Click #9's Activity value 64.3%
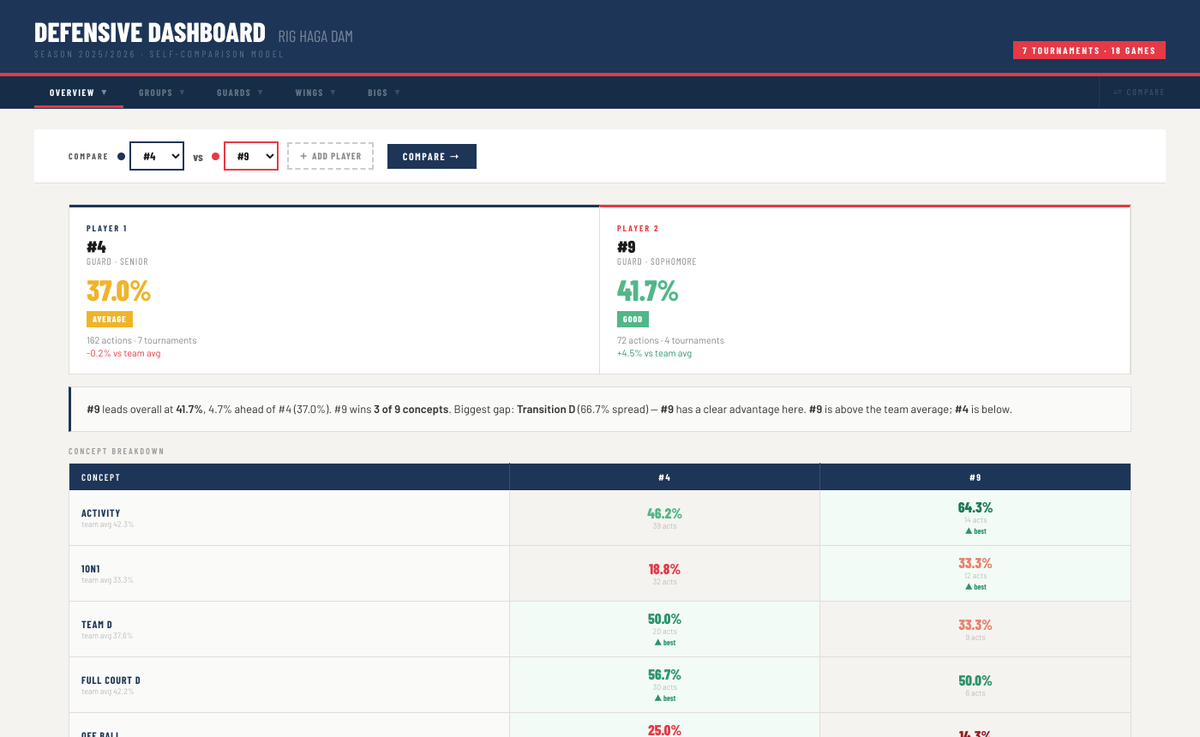 [x=975, y=508]
